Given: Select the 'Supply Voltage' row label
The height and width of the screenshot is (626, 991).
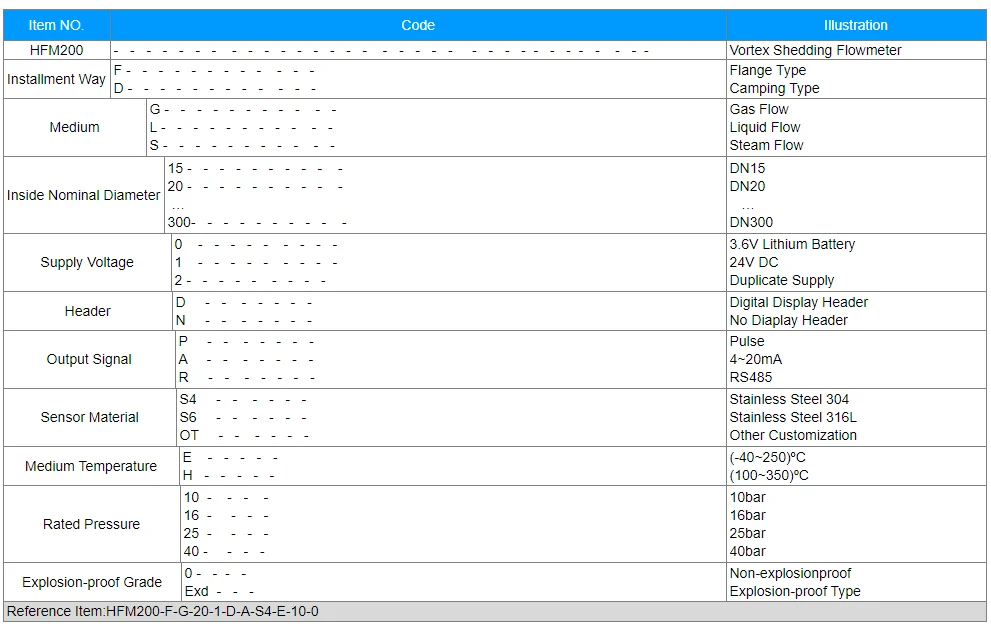Looking at the screenshot, I should 87,262.
